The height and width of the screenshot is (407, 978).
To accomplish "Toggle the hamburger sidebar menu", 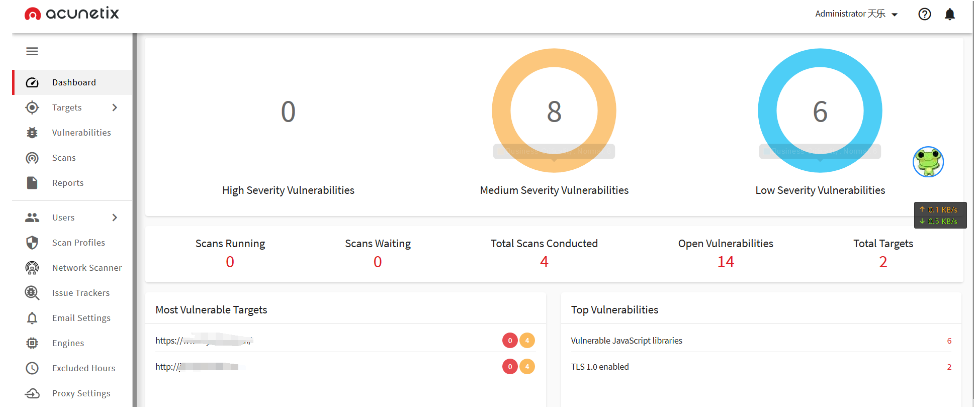I will pos(32,51).
